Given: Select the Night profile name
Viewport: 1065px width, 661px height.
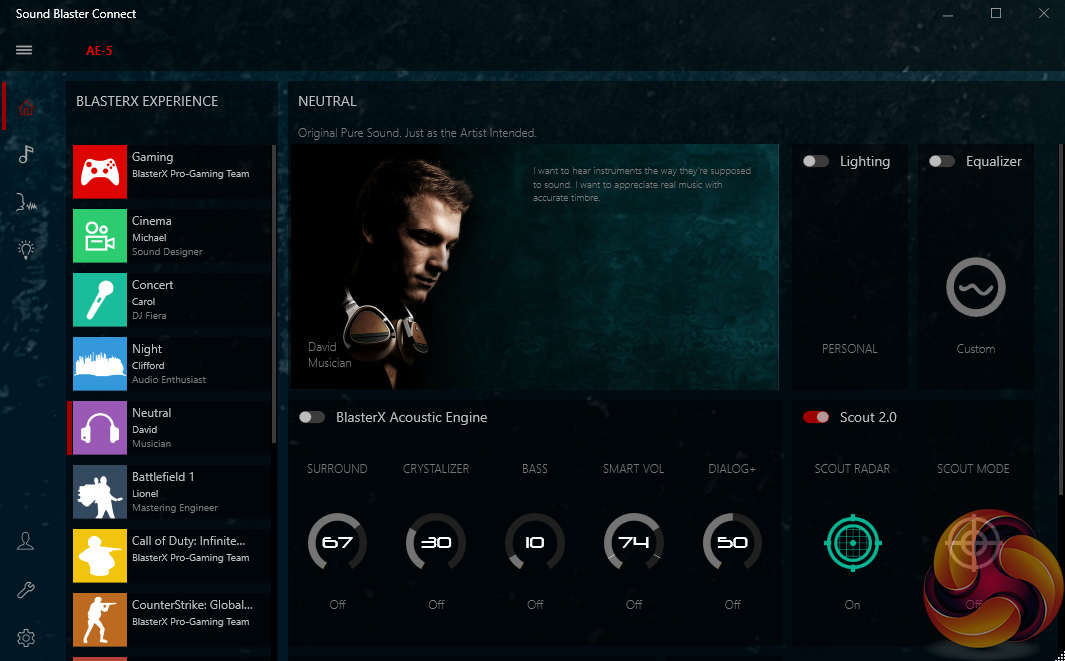Looking at the screenshot, I should pos(147,349).
